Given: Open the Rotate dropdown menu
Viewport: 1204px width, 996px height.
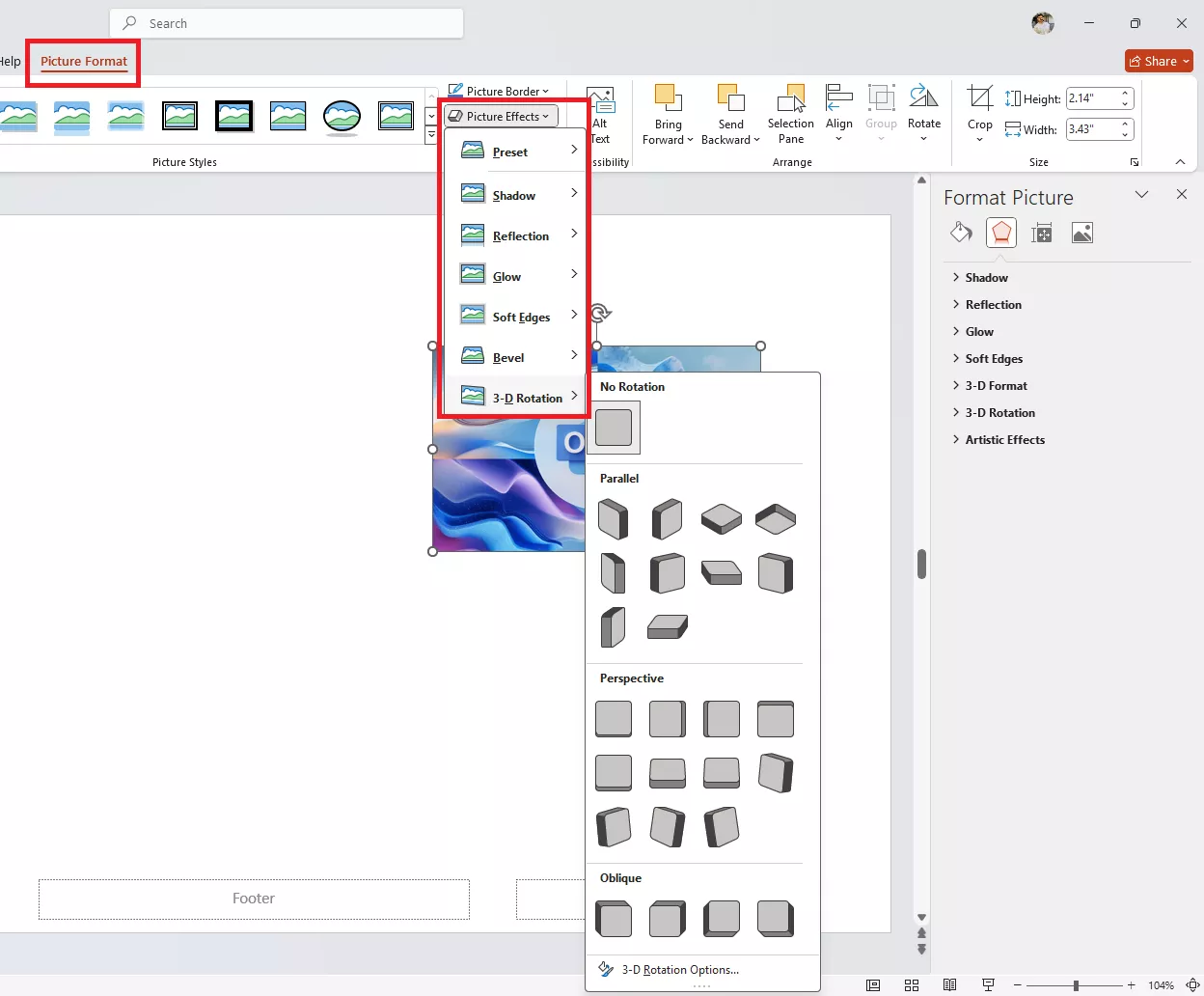Looking at the screenshot, I should [x=923, y=115].
